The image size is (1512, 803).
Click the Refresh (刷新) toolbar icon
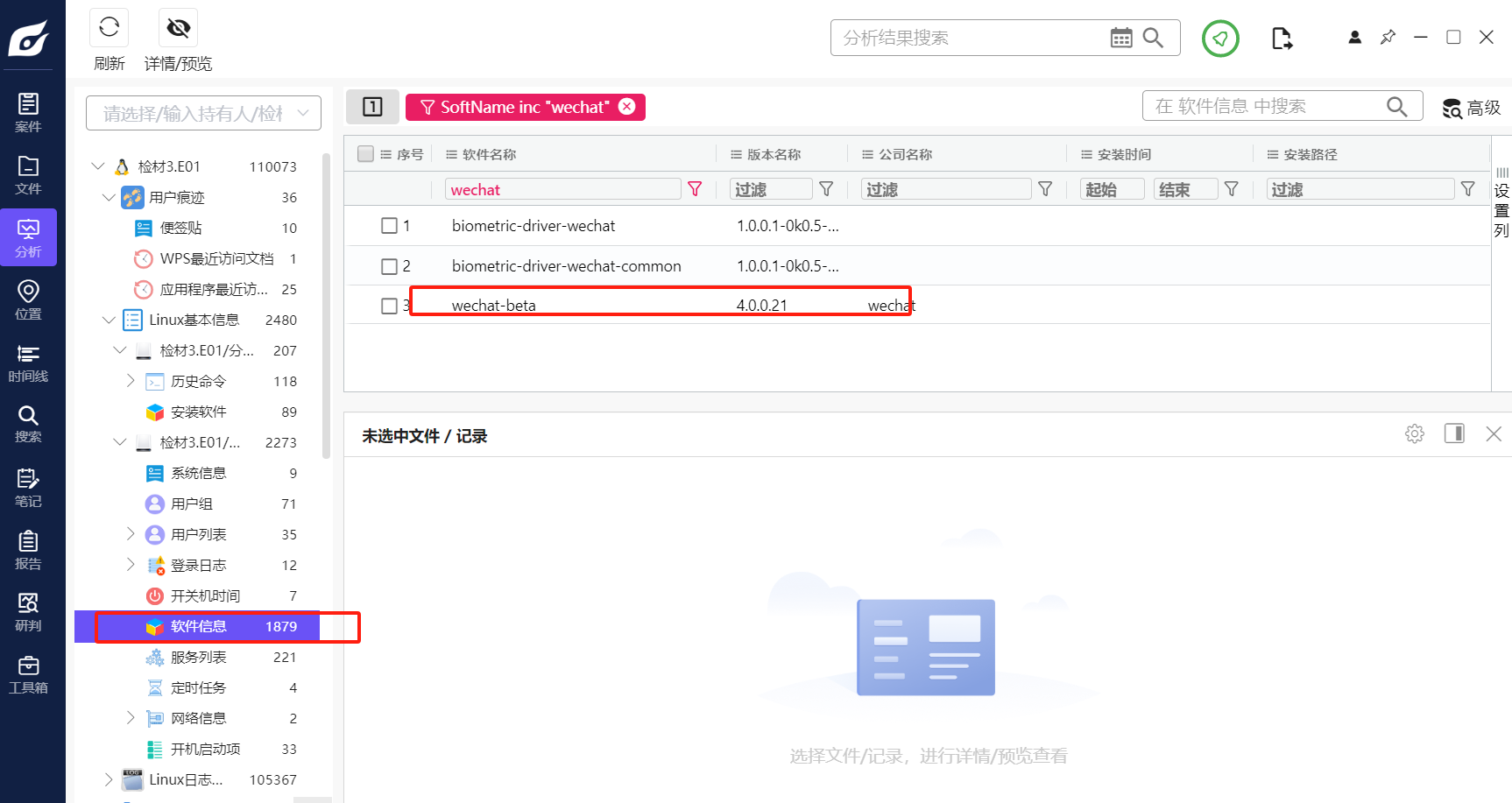tap(110, 28)
